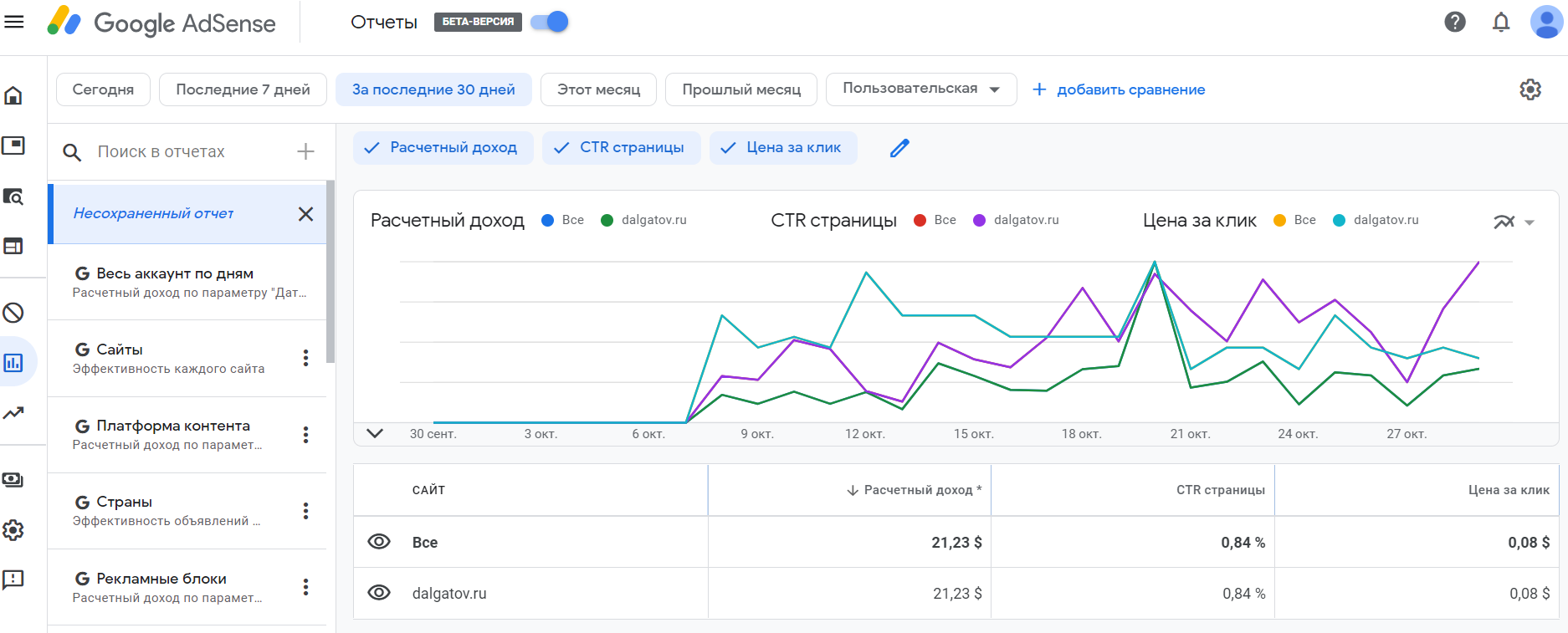
Task: Click the добавить сравнение link
Action: 1119,89
